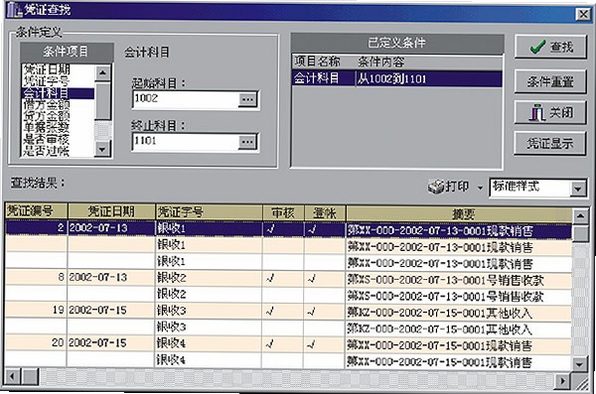Click the 终止科目 input field with 1101

185,142
